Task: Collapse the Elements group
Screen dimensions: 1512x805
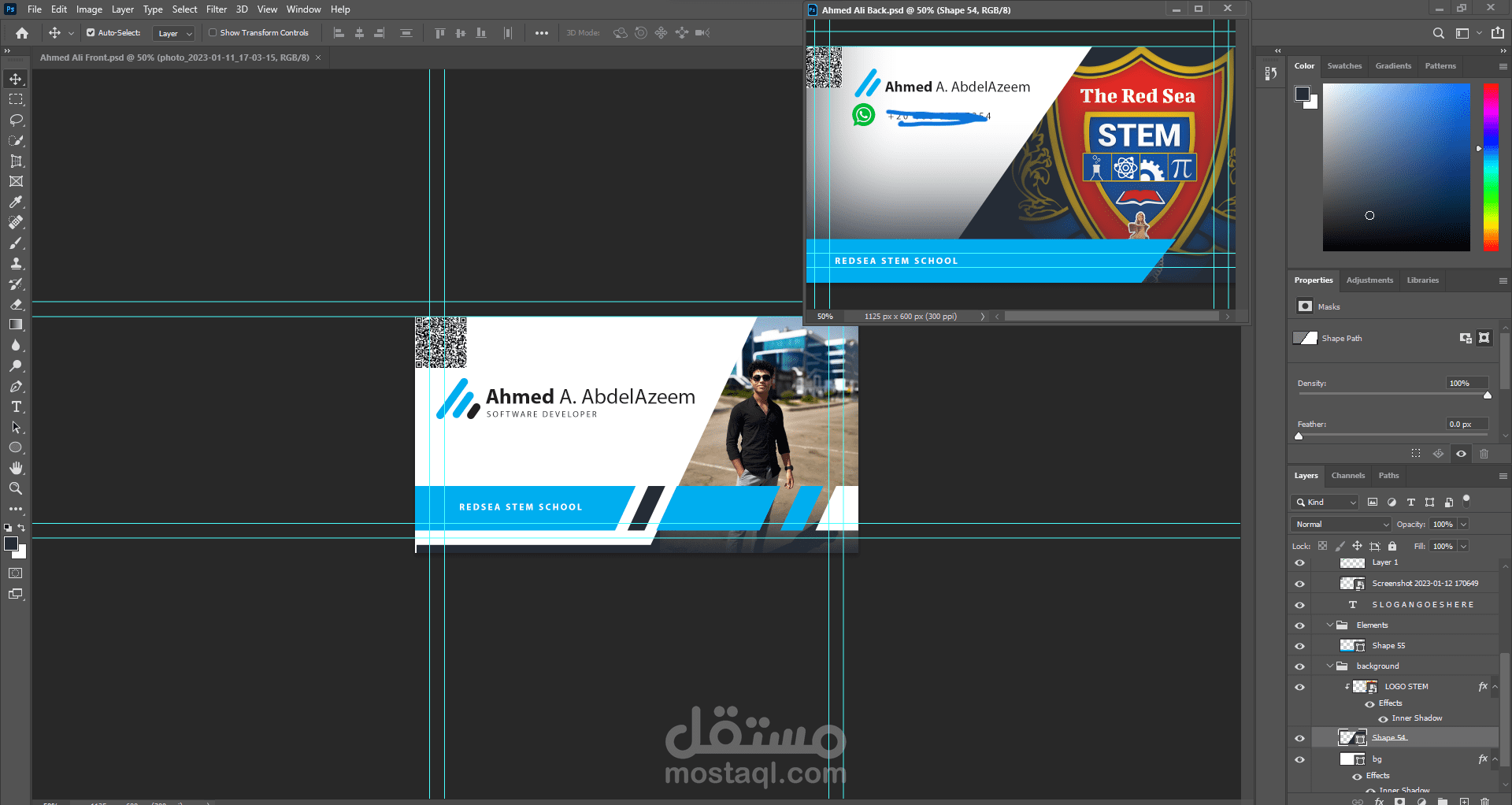Action: 1330,625
